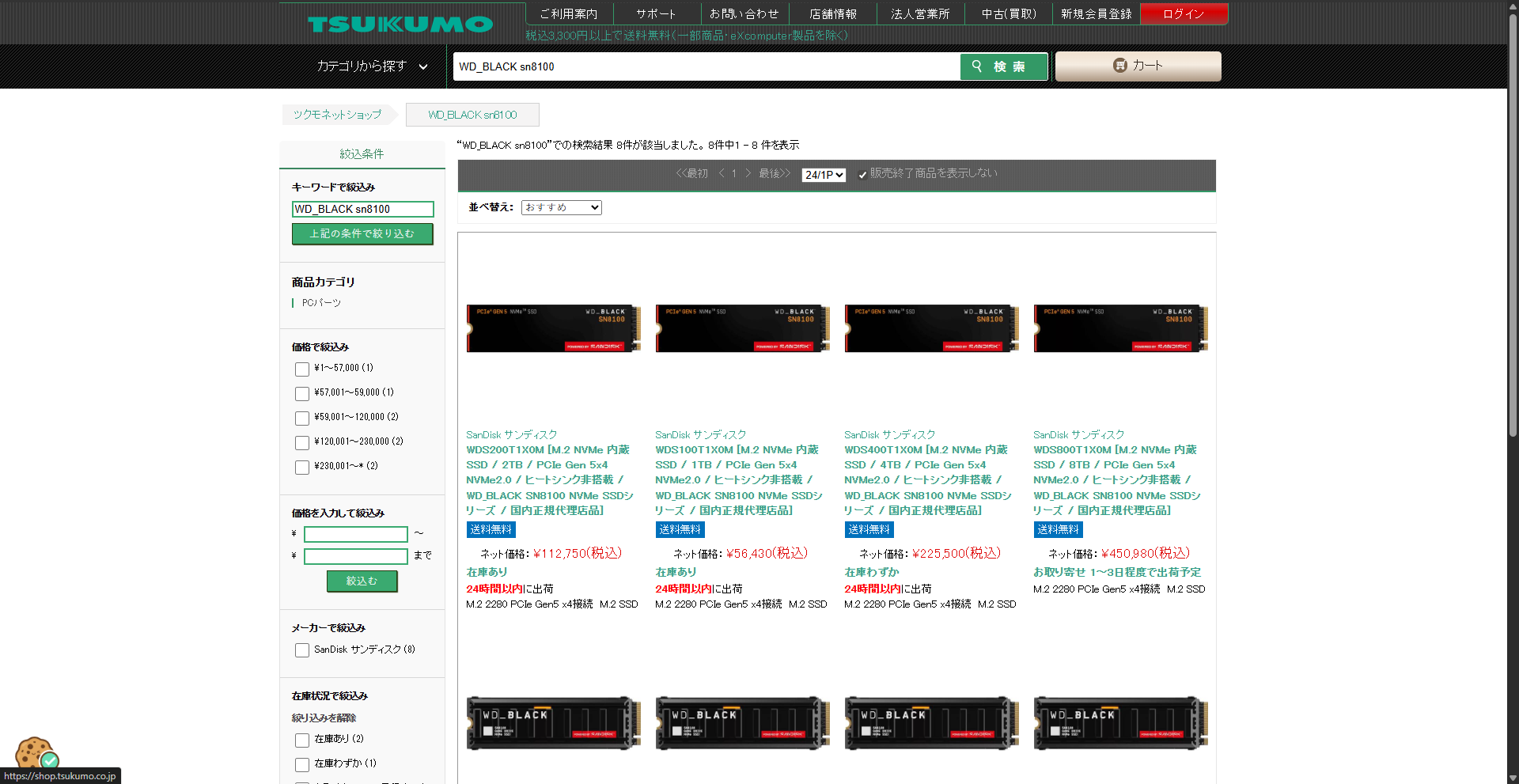This screenshot has height=784, width=1519.
Task: Click the magnifier search icon
Action: [x=977, y=66]
